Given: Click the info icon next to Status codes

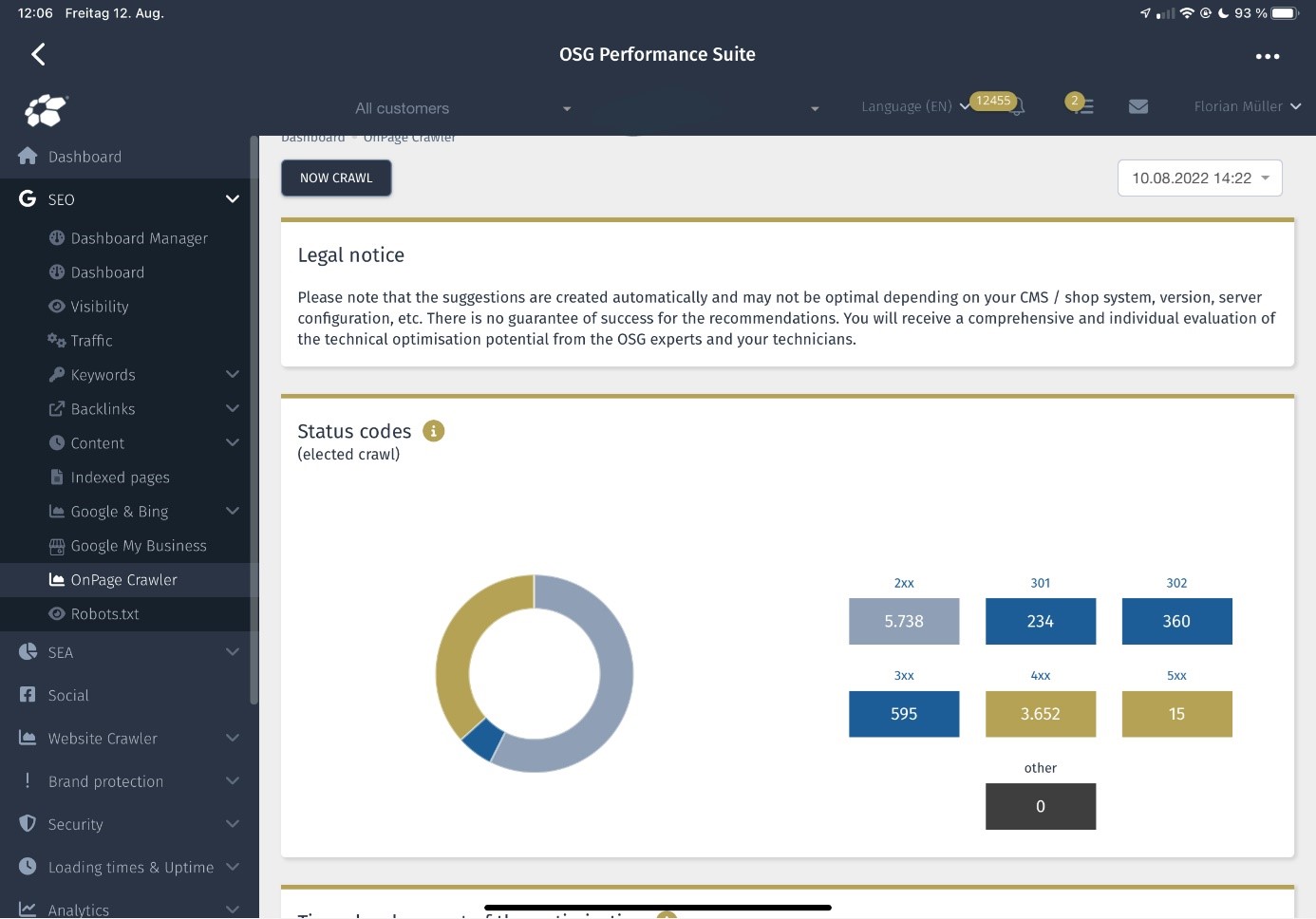Looking at the screenshot, I should point(433,431).
